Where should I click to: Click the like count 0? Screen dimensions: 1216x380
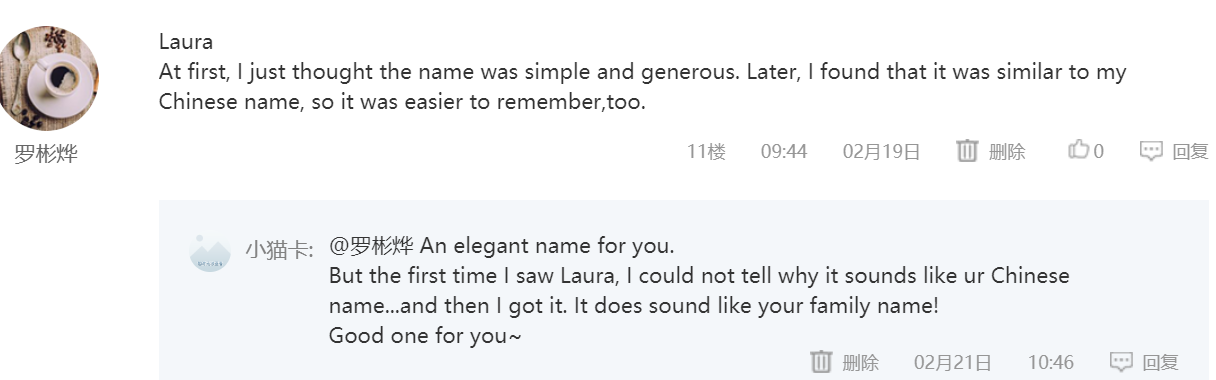(x=1099, y=152)
